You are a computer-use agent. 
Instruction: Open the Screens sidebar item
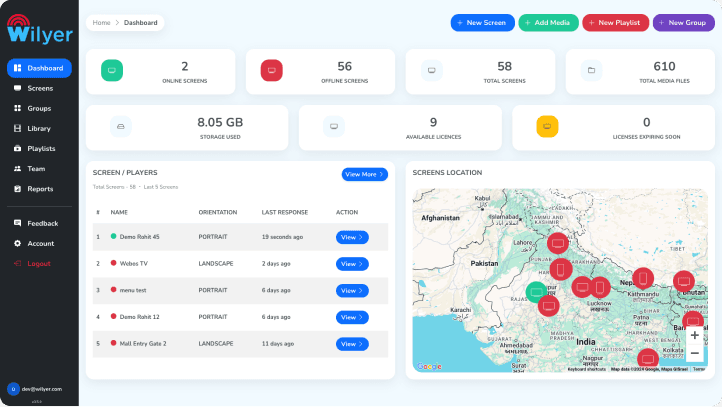pos(39,88)
